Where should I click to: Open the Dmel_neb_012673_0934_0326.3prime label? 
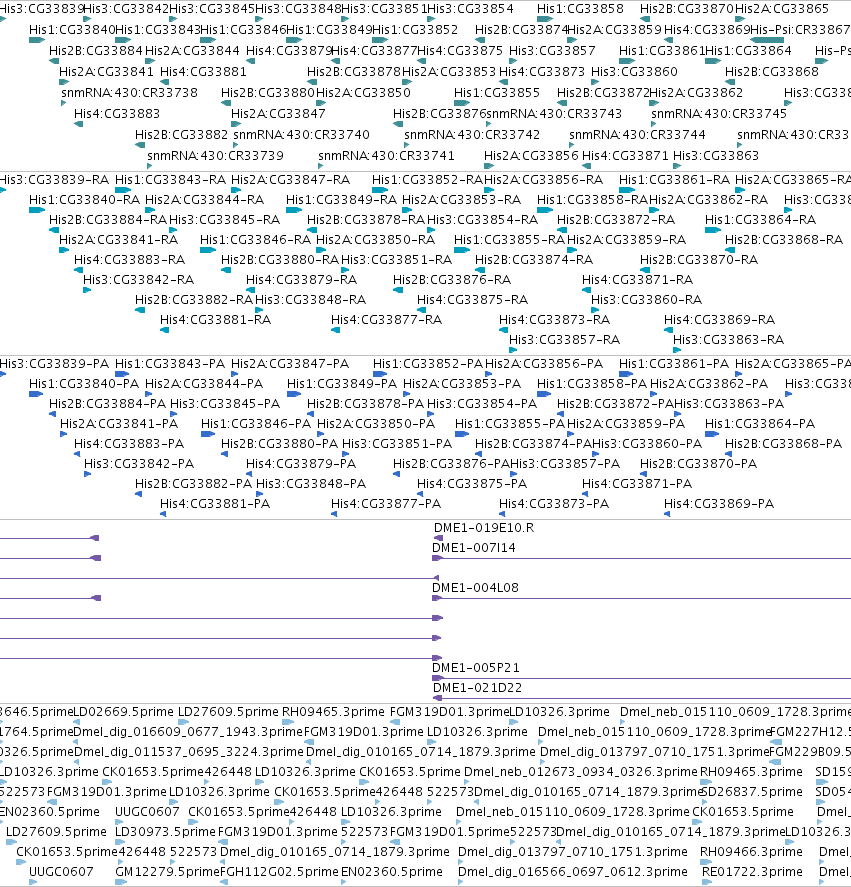tap(581, 772)
